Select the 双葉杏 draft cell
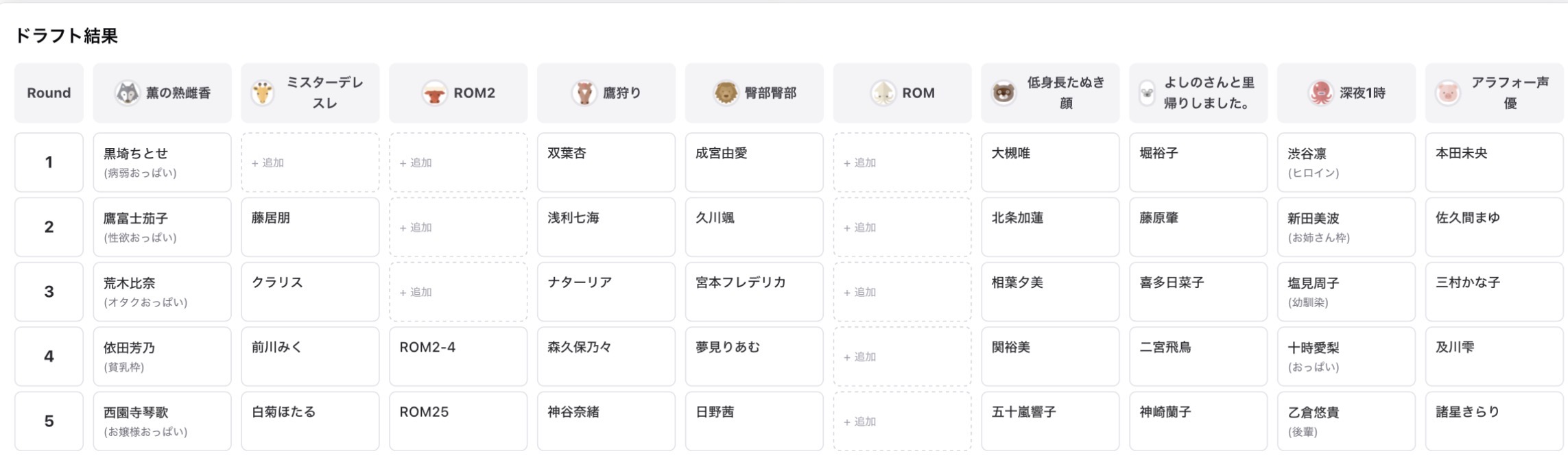The image size is (1568, 458). coord(606,162)
